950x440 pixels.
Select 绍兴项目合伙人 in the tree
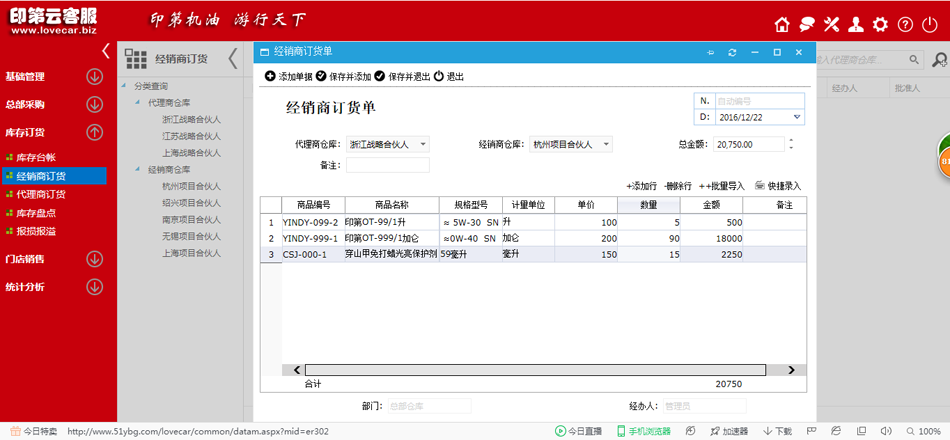191,202
